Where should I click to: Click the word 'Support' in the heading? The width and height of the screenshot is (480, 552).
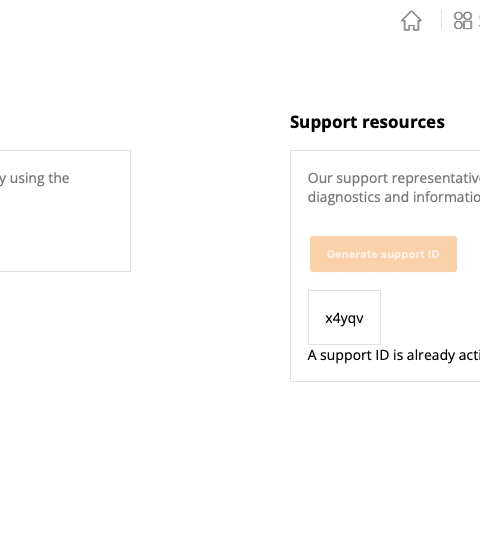pyautogui.click(x=324, y=123)
